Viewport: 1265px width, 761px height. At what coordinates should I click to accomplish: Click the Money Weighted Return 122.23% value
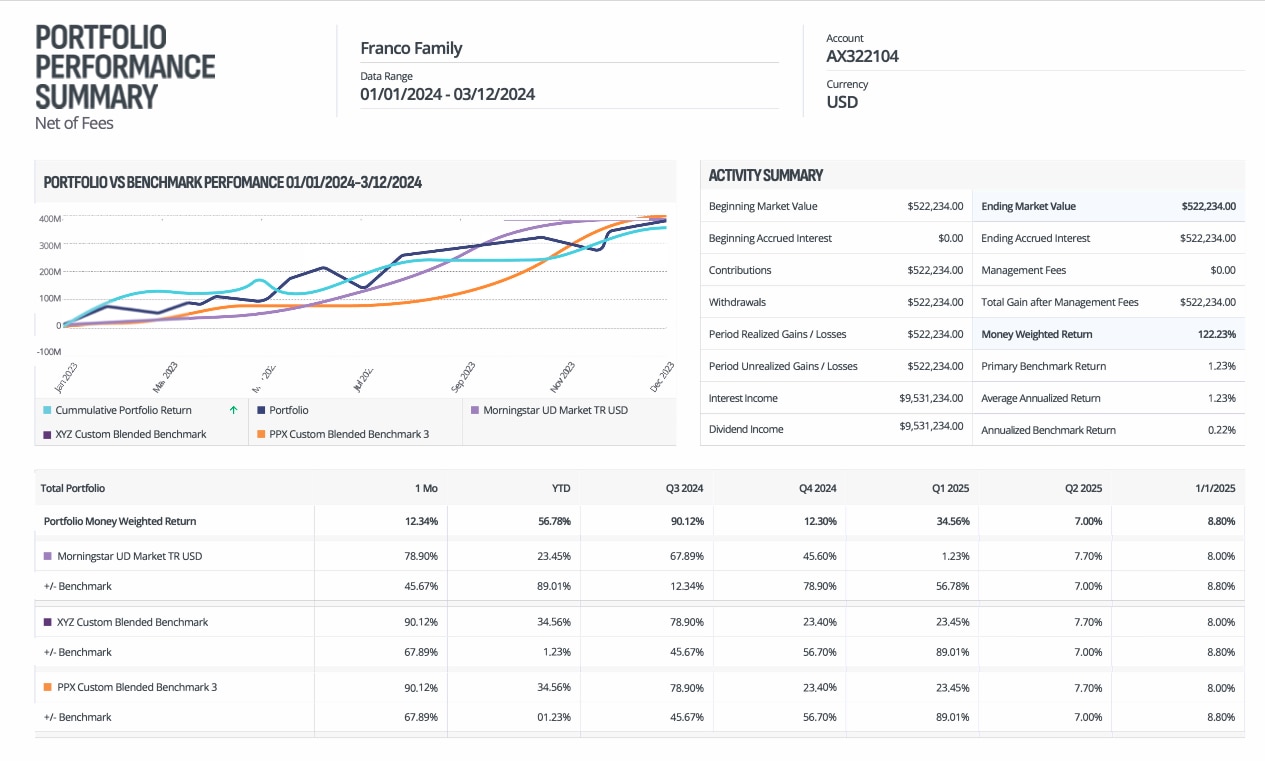pyautogui.click(x=1216, y=334)
